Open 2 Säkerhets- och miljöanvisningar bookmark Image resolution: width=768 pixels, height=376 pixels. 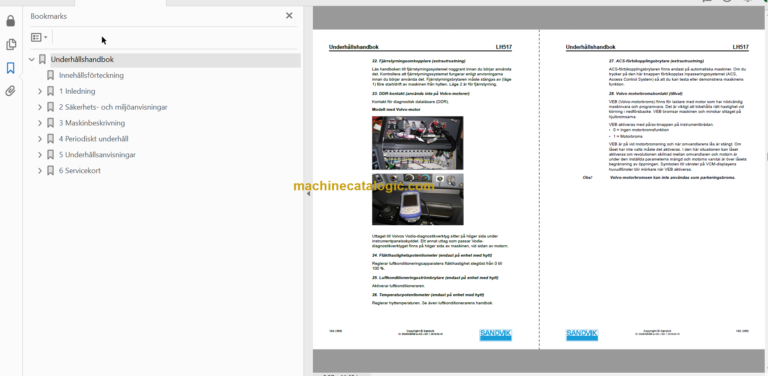113,107
